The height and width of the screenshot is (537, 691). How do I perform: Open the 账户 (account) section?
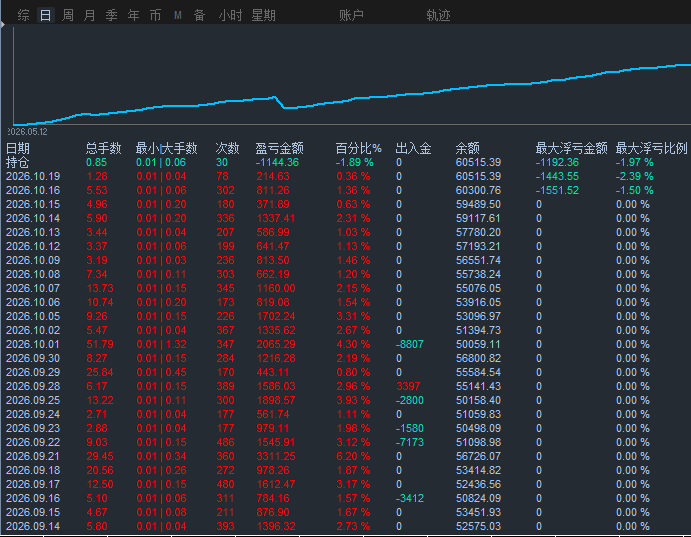[x=351, y=15]
